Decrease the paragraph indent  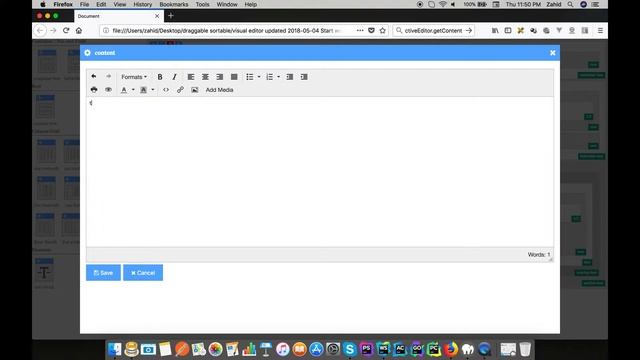tap(289, 77)
